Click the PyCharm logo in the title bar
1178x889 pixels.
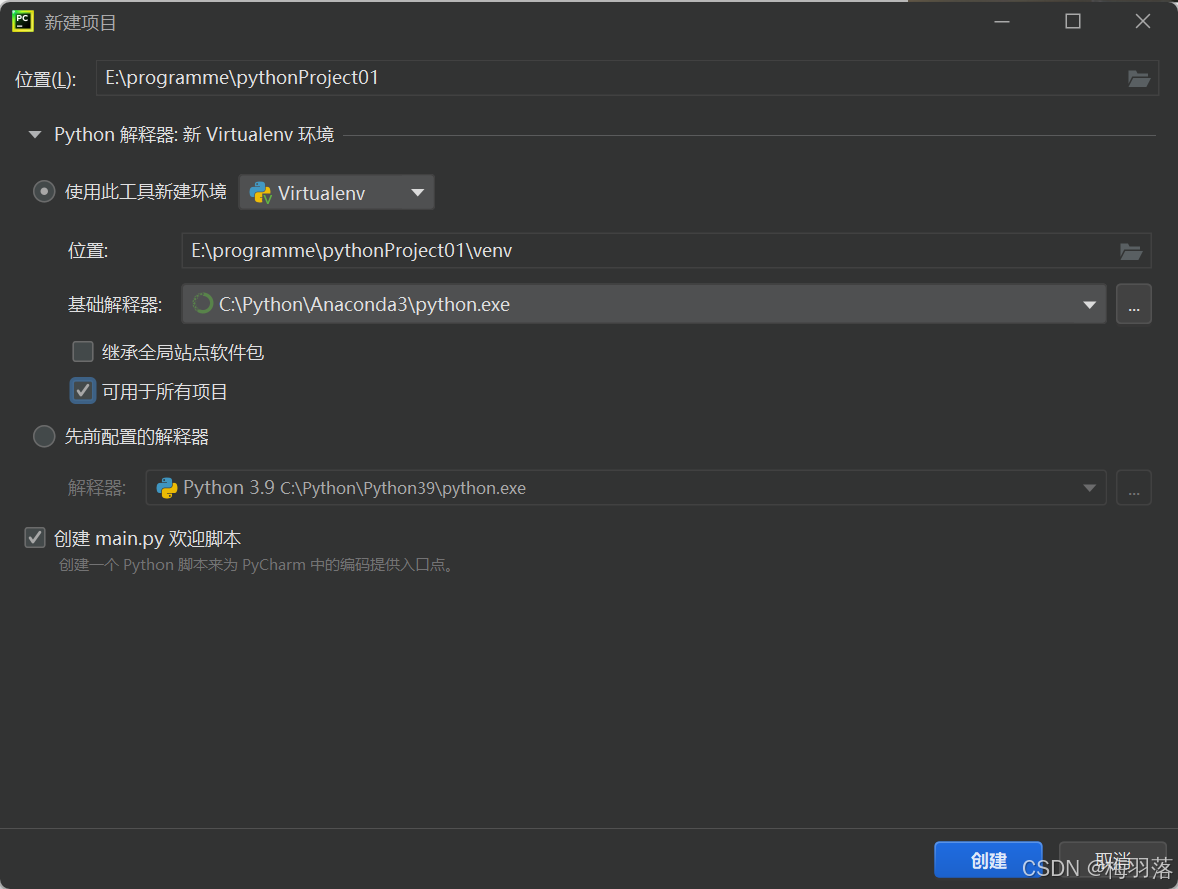pyautogui.click(x=23, y=21)
